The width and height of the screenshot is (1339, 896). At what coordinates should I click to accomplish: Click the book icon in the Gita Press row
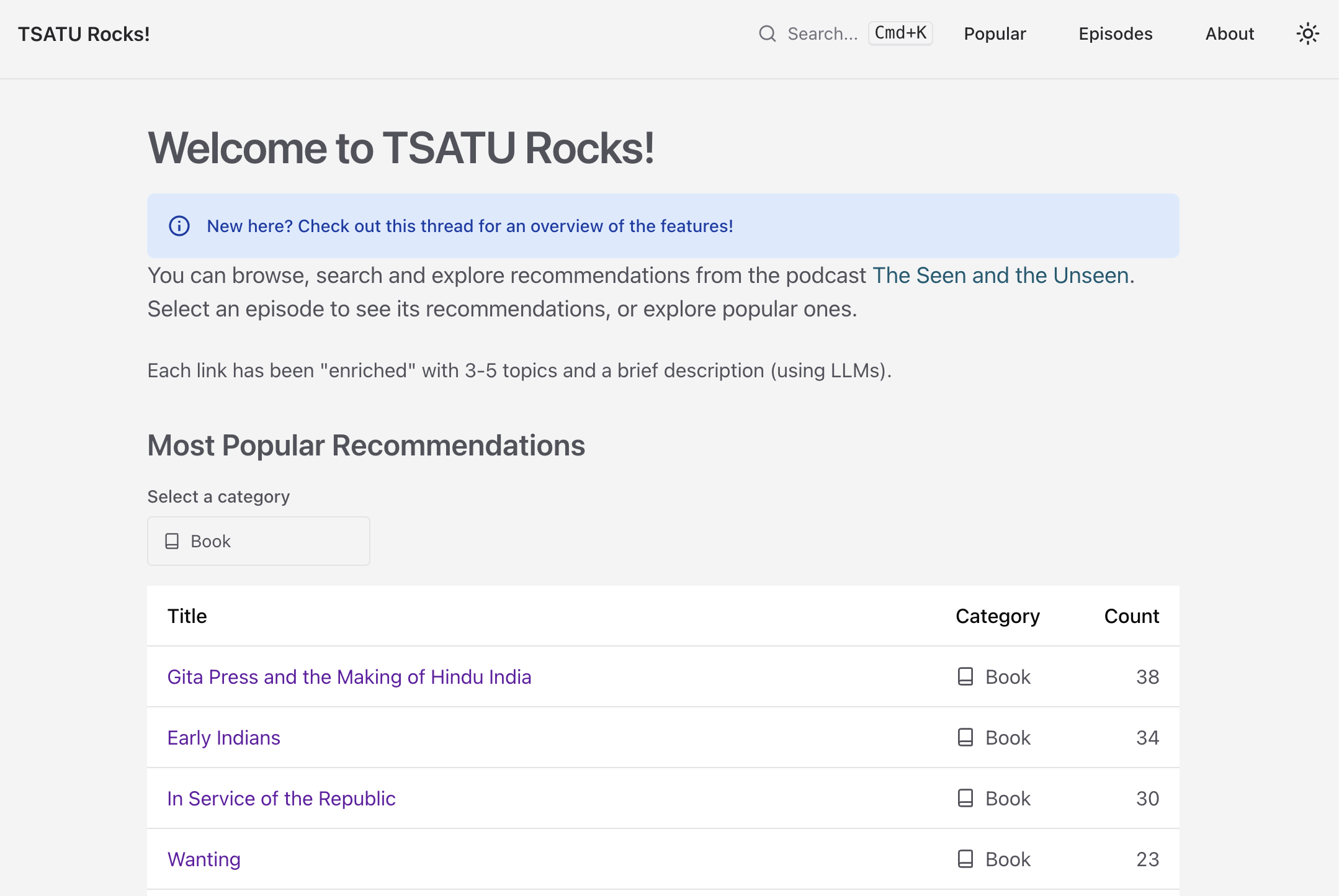965,676
